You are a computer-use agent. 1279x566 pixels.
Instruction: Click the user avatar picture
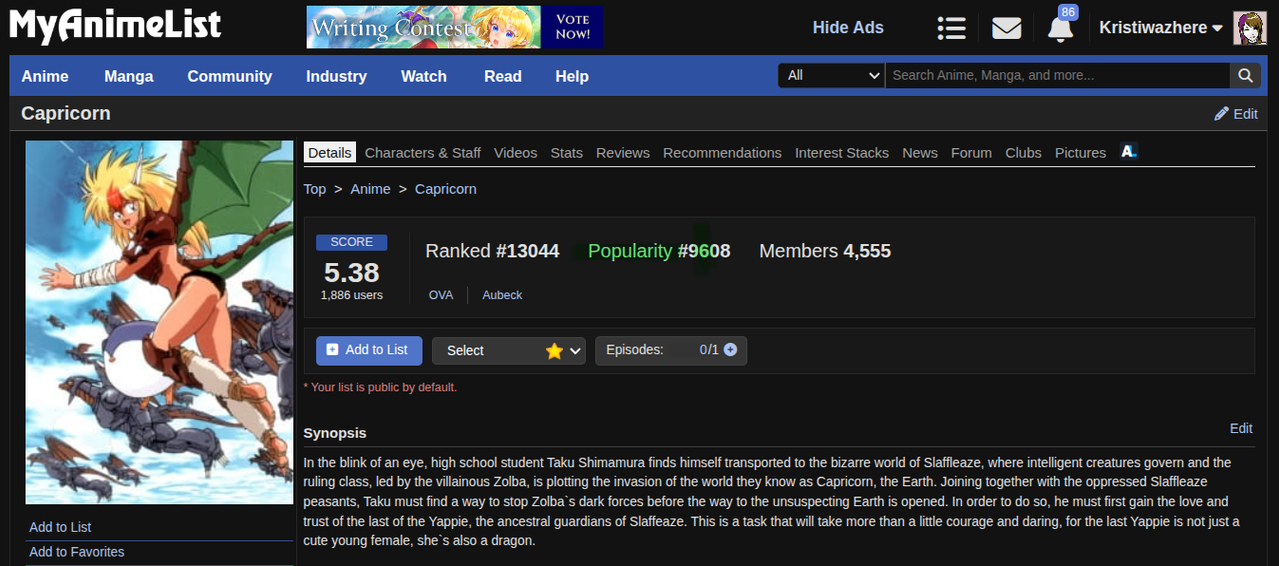pyautogui.click(x=1250, y=28)
